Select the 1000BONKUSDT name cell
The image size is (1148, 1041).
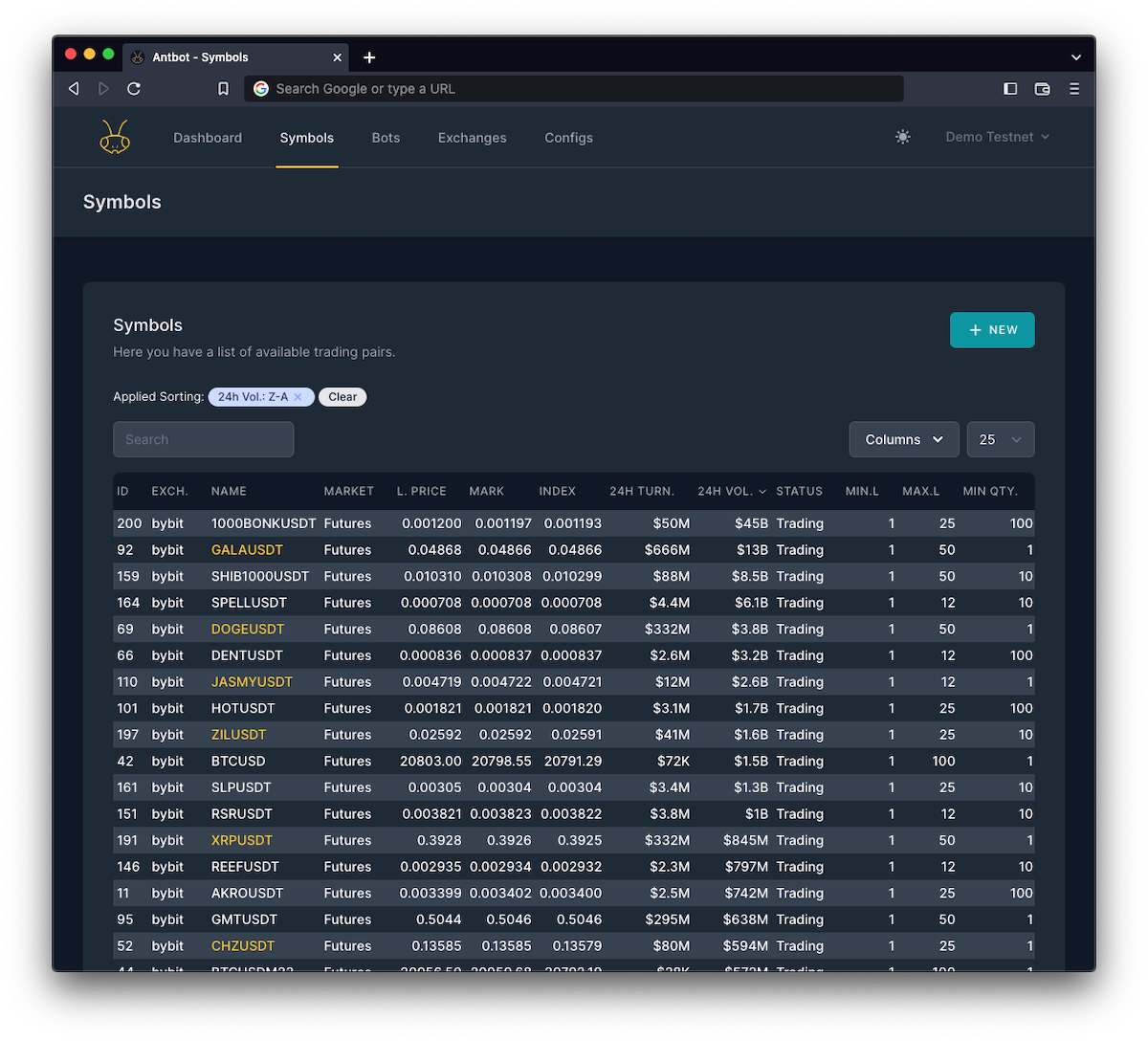tap(263, 523)
